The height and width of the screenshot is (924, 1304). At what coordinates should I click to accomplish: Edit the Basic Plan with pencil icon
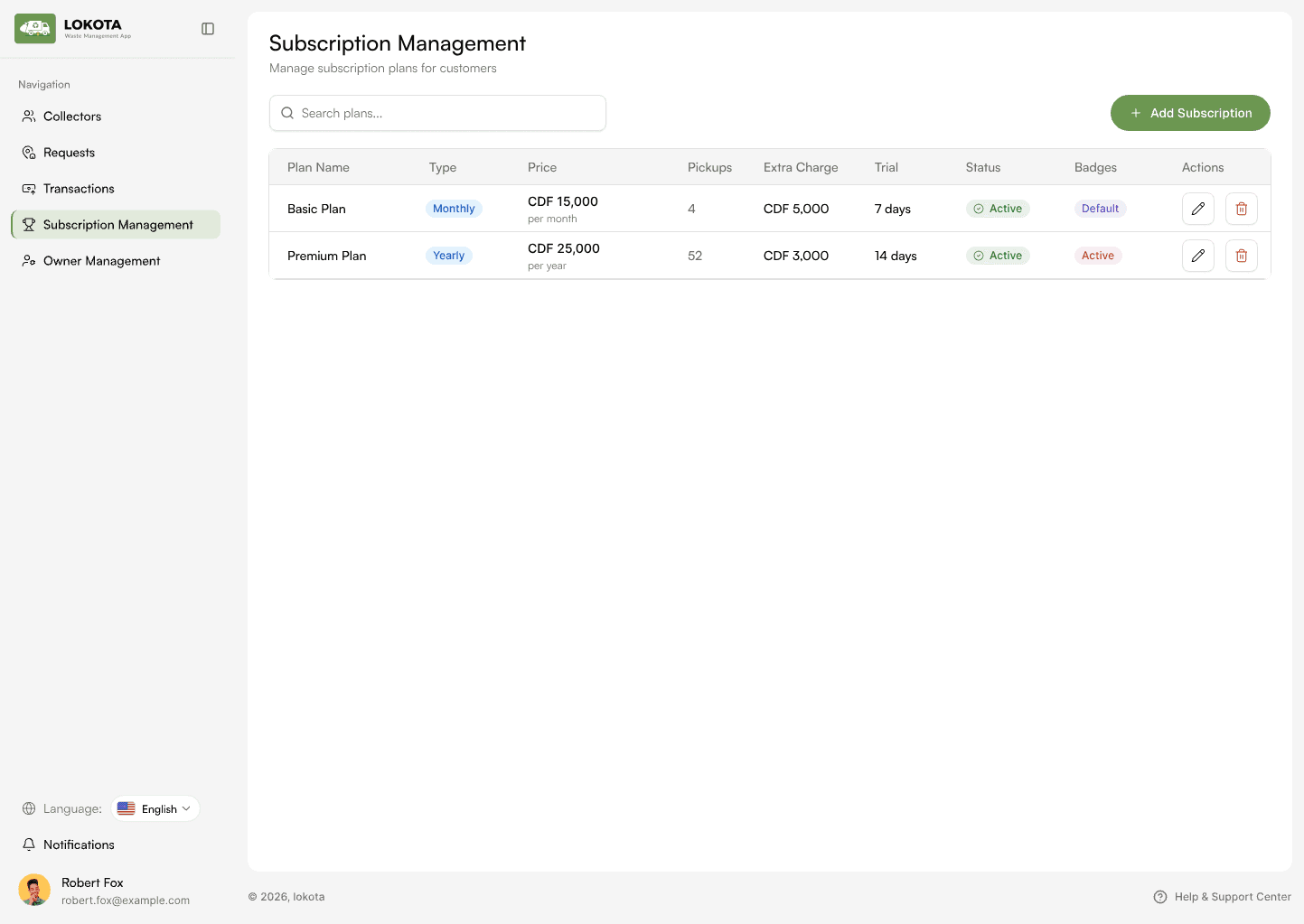(x=1198, y=209)
